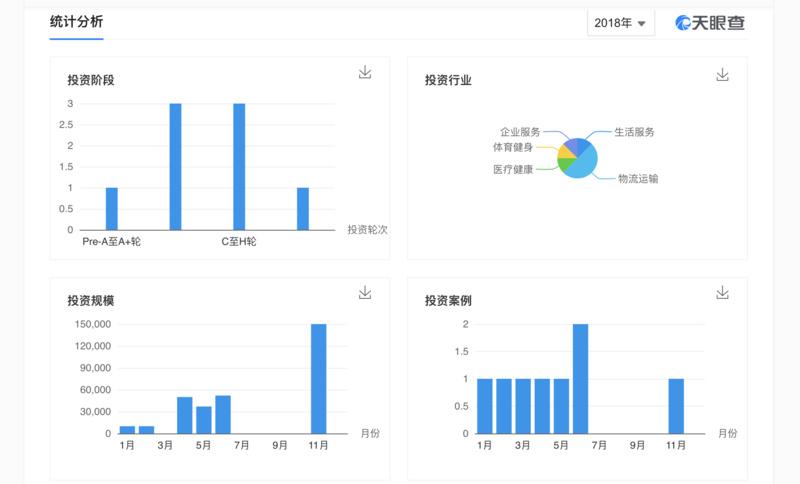Viewport: 800px width, 484px height.
Task: Click the 物流运输 label in pie chart
Action: pyautogui.click(x=638, y=179)
